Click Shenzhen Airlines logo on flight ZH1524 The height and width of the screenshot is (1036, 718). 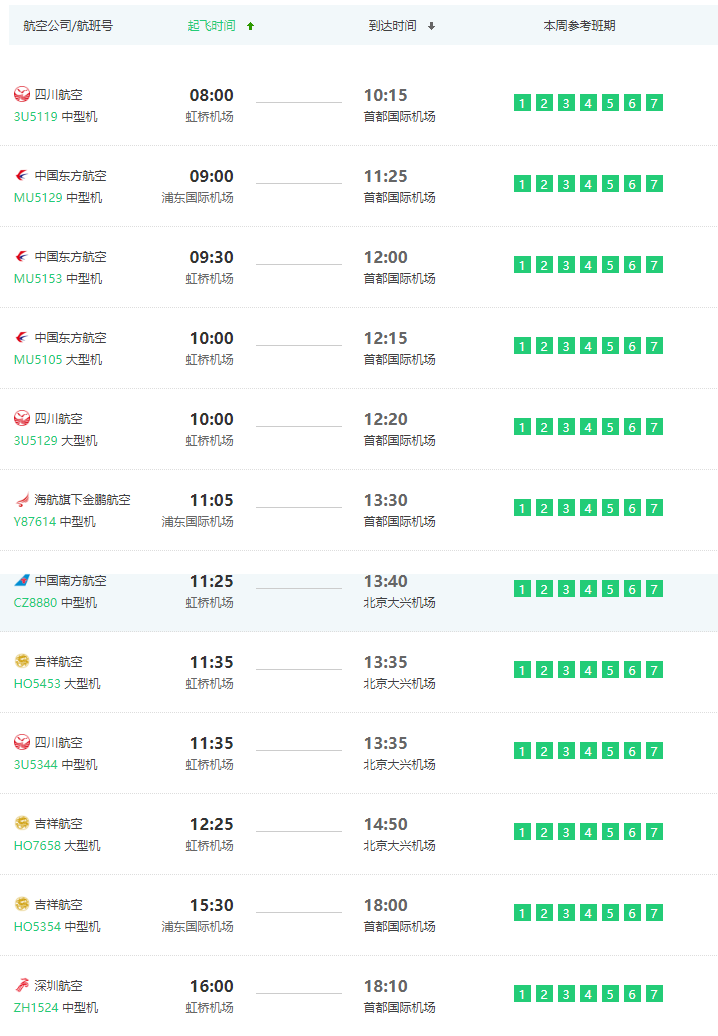pyautogui.click(x=22, y=986)
